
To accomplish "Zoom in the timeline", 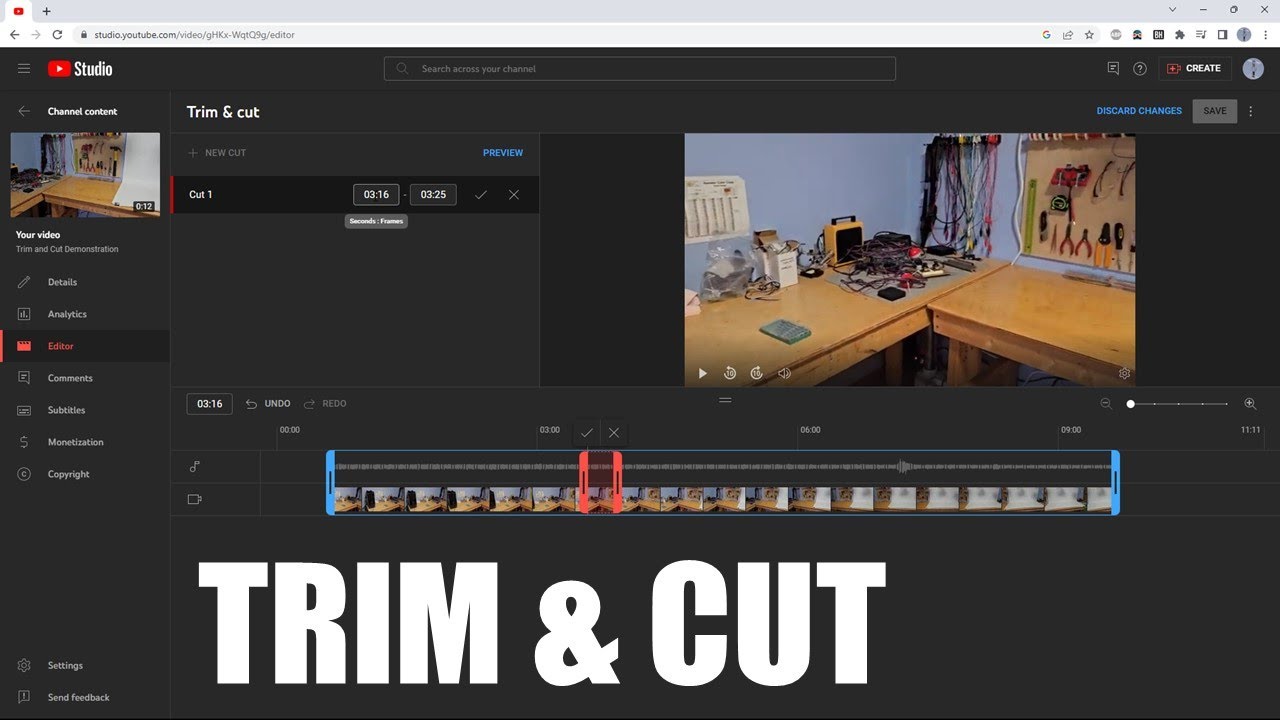I will coord(1250,403).
